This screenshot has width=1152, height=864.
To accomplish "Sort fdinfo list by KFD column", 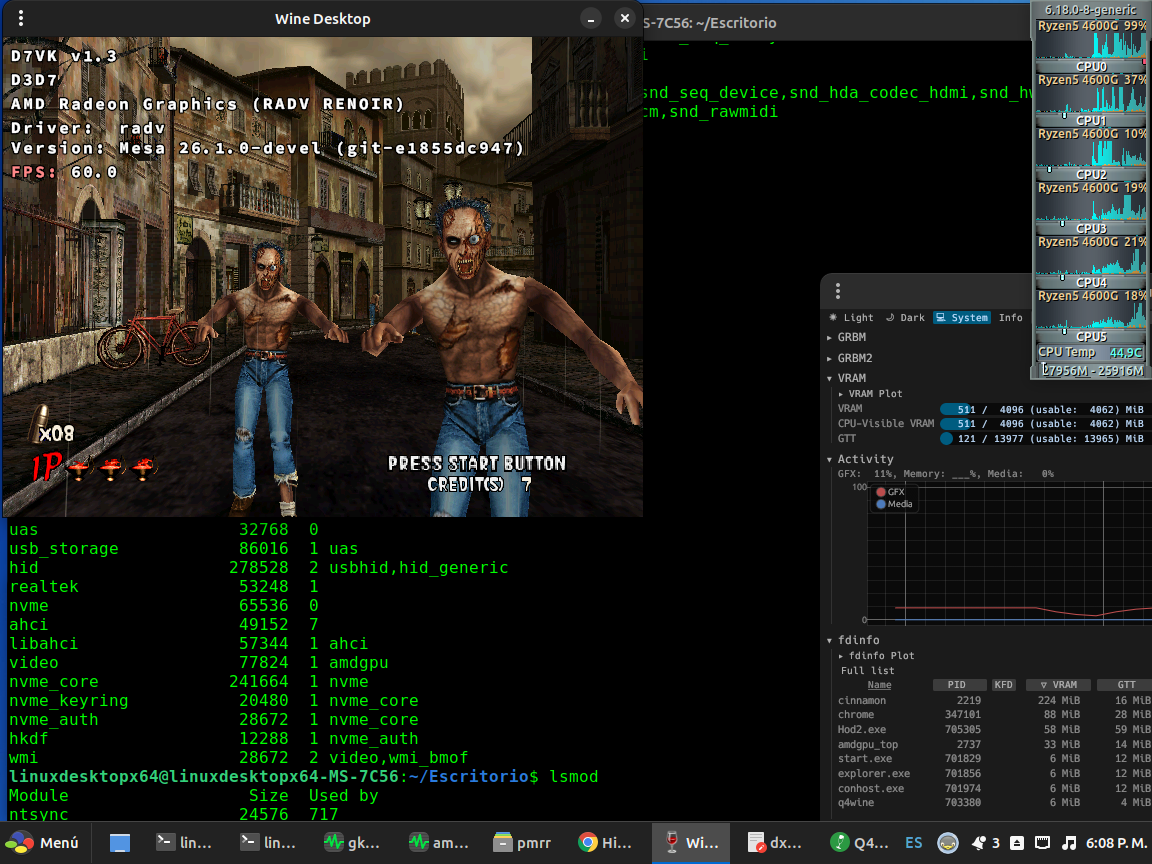I will 1003,685.
